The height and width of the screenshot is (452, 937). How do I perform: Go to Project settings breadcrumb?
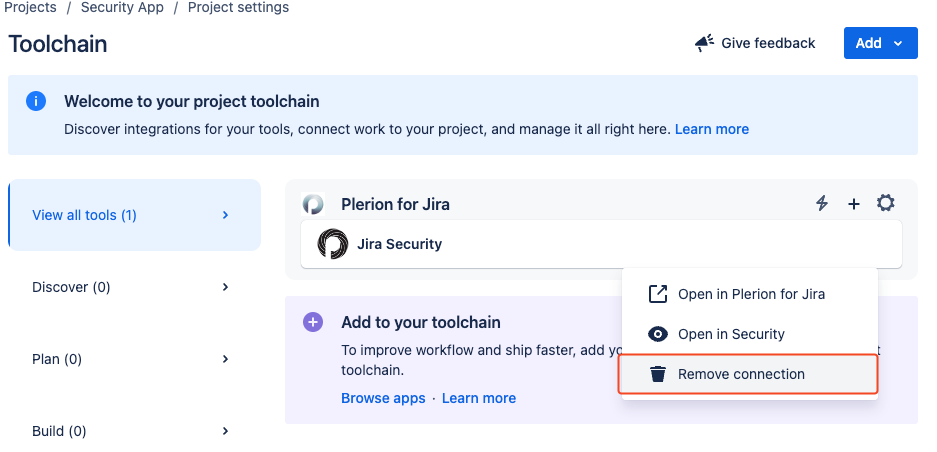pos(238,8)
